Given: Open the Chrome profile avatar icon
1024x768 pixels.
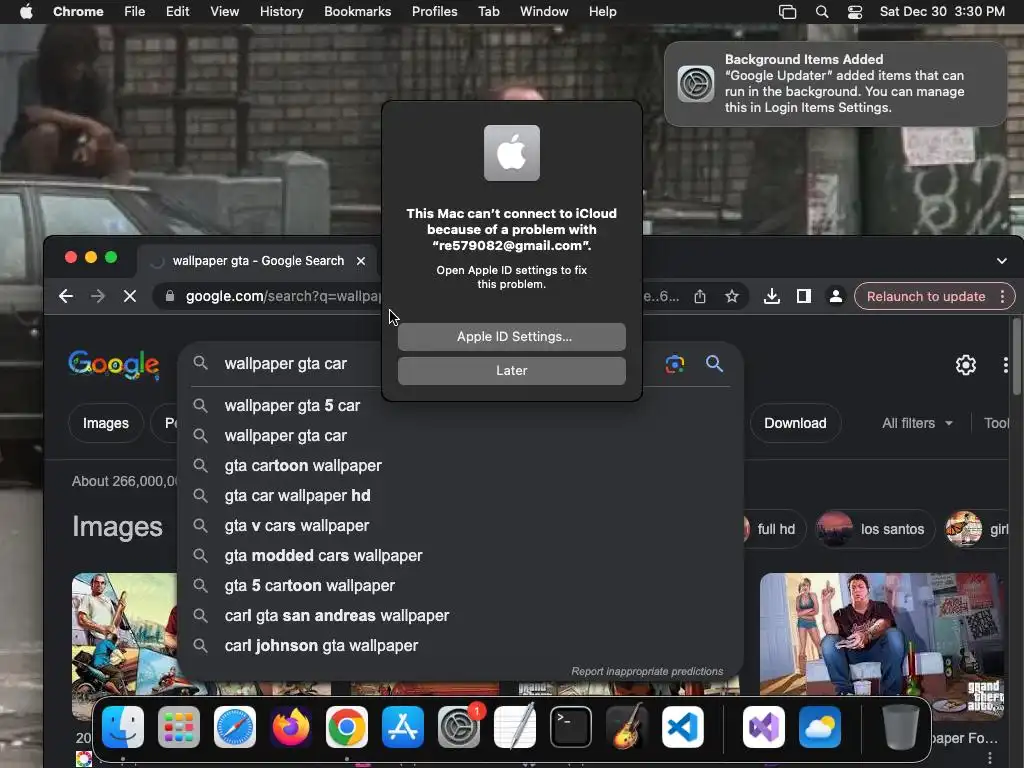Looking at the screenshot, I should [x=835, y=296].
